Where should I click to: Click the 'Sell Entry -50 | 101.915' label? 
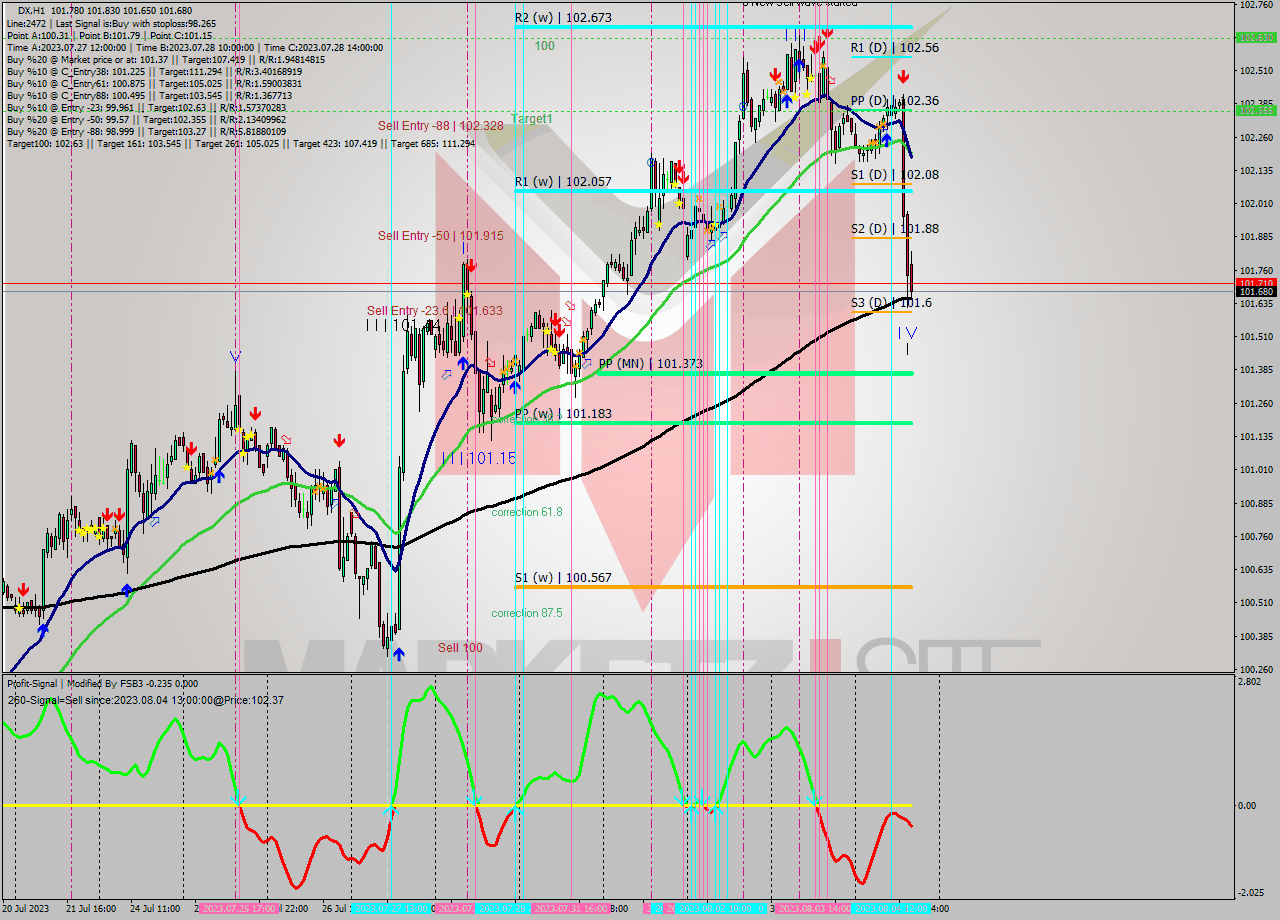coord(441,236)
